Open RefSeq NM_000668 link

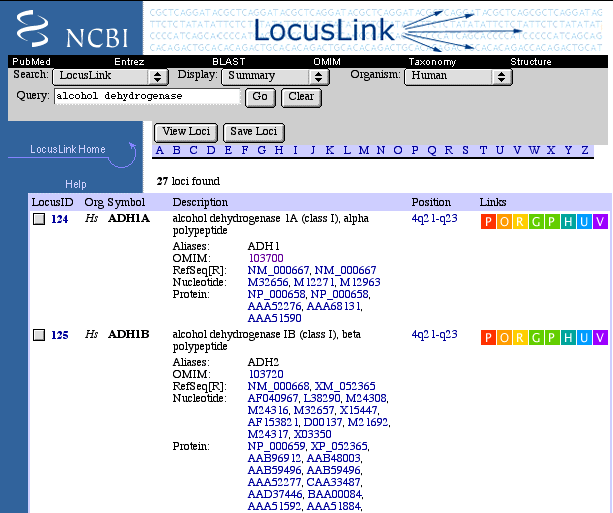point(278,386)
